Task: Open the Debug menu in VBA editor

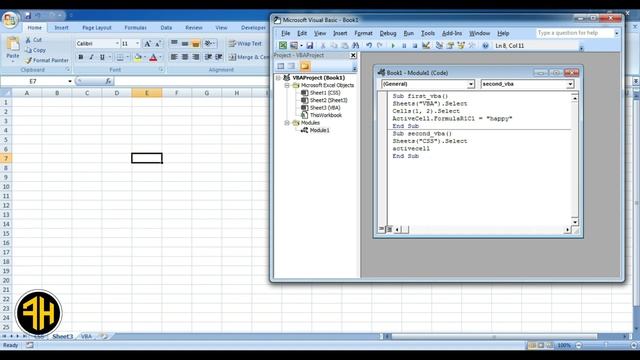Action: tap(388, 33)
